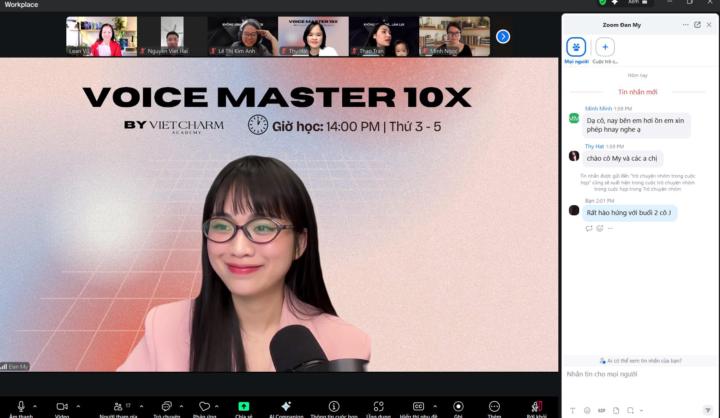Viewport: 720px width, 418px height.
Task: Select Nguyễn Việt Hải participant thumbnail
Action: [x=172, y=36]
